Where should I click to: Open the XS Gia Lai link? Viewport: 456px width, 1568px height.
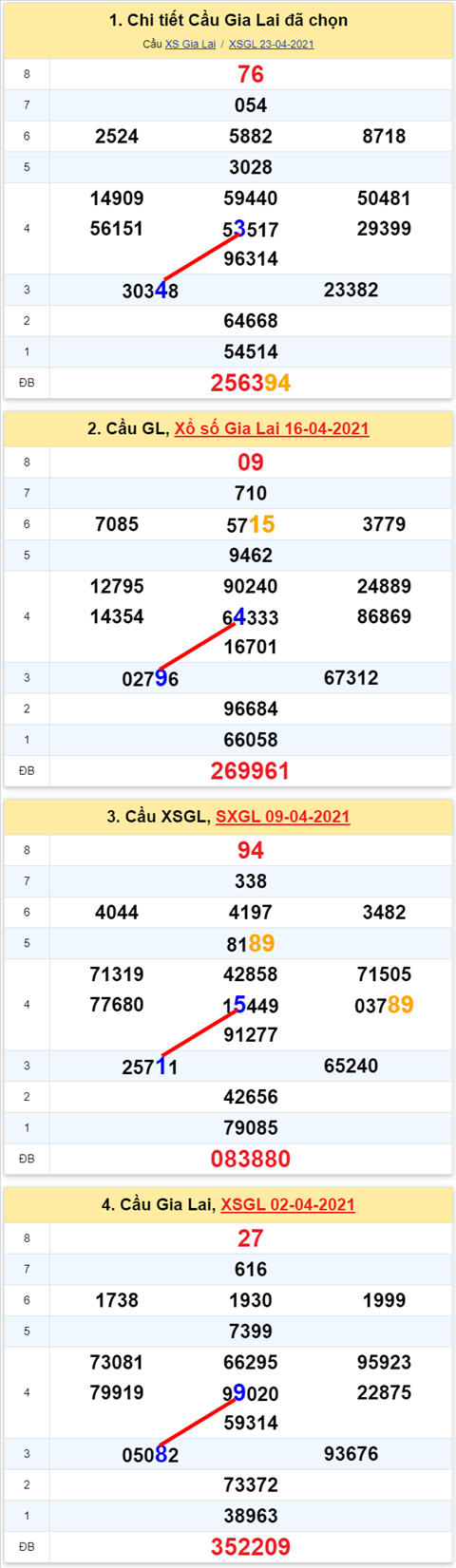coord(190,45)
